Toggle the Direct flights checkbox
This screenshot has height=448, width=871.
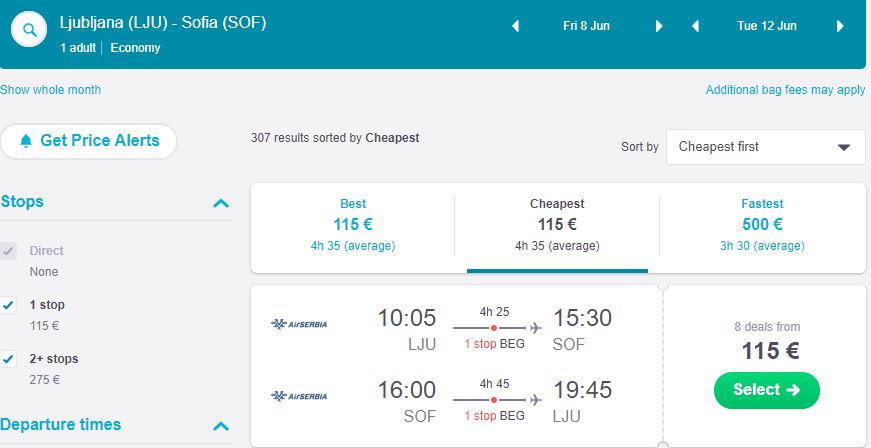(x=10, y=251)
